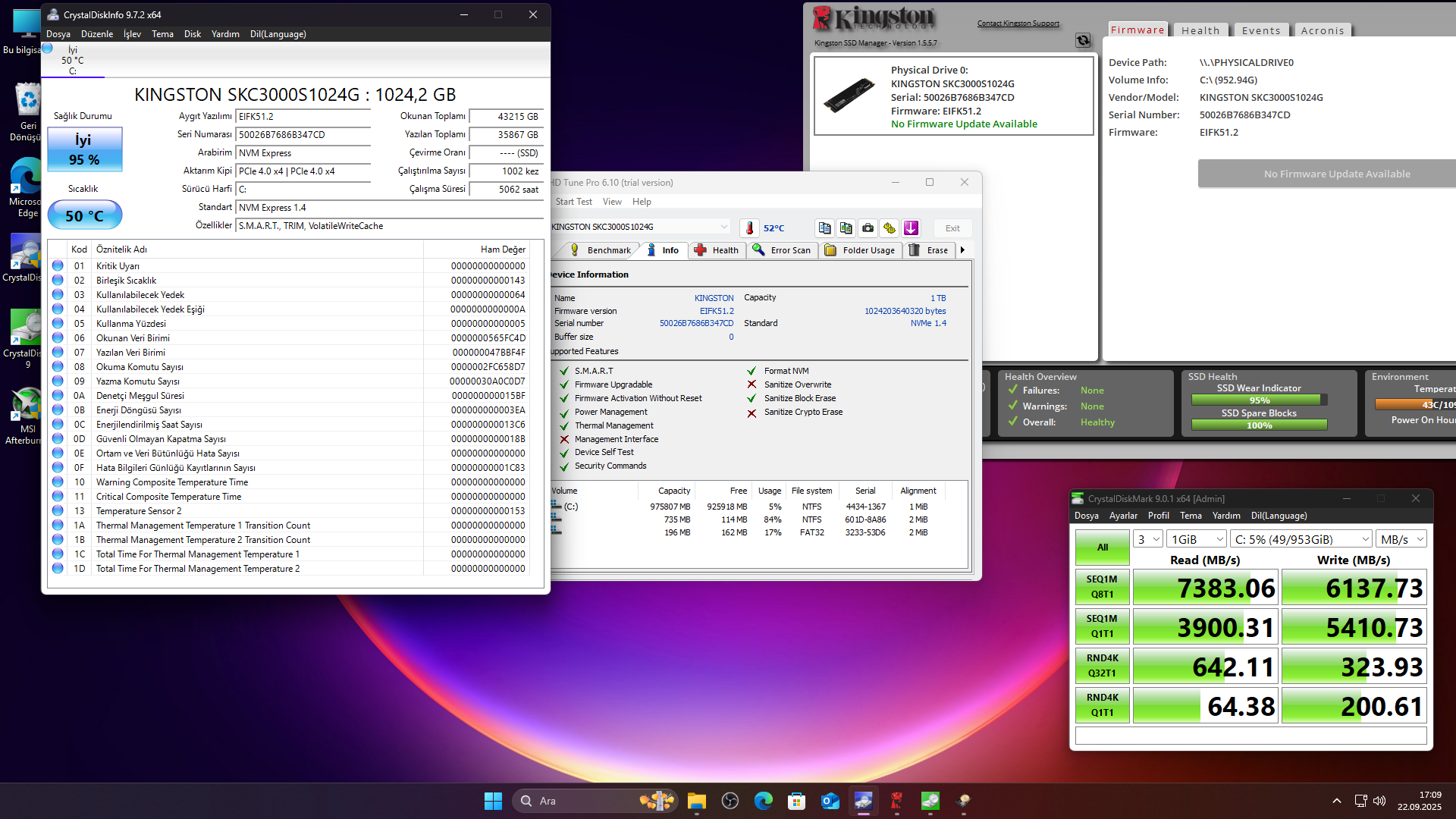Switch to the Folder Usage tab

click(860, 250)
